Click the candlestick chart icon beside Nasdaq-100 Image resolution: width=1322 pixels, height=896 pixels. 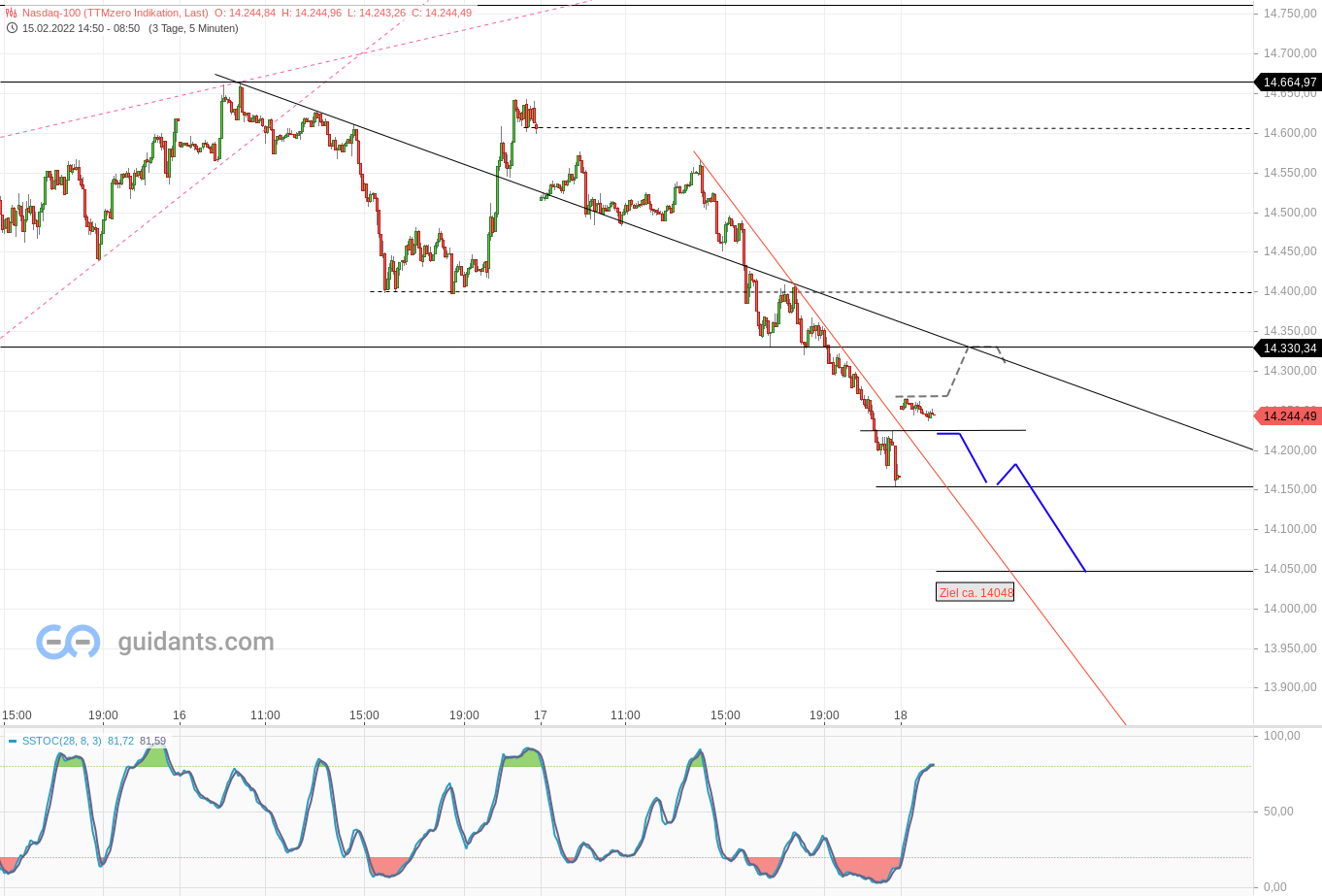point(11,13)
